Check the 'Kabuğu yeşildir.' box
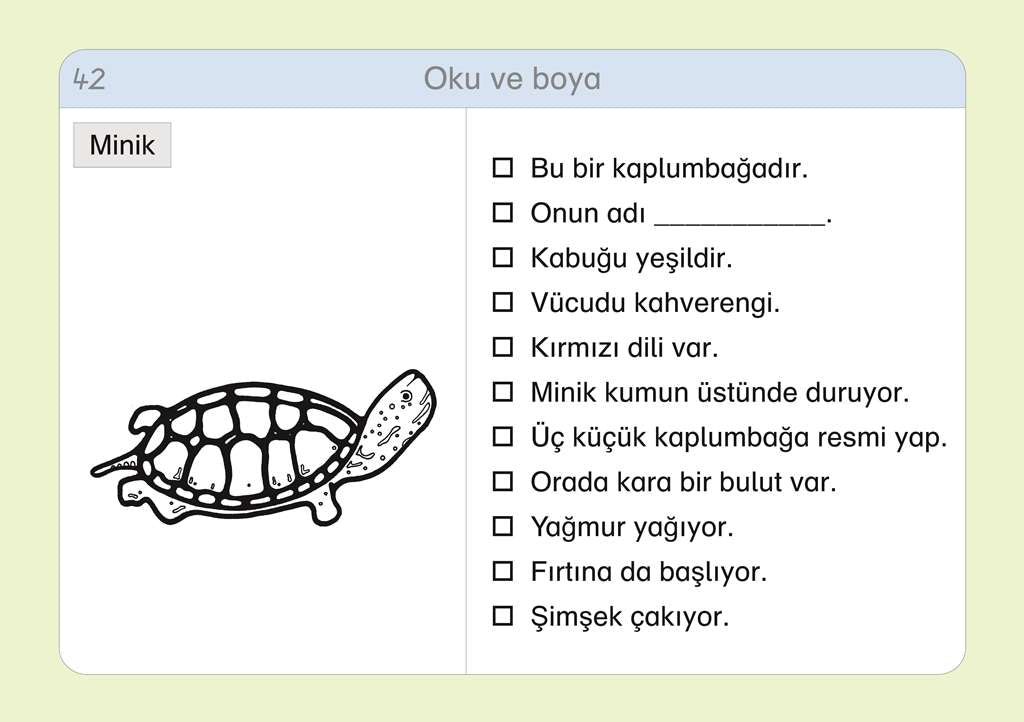The image size is (1024, 722). [502, 258]
